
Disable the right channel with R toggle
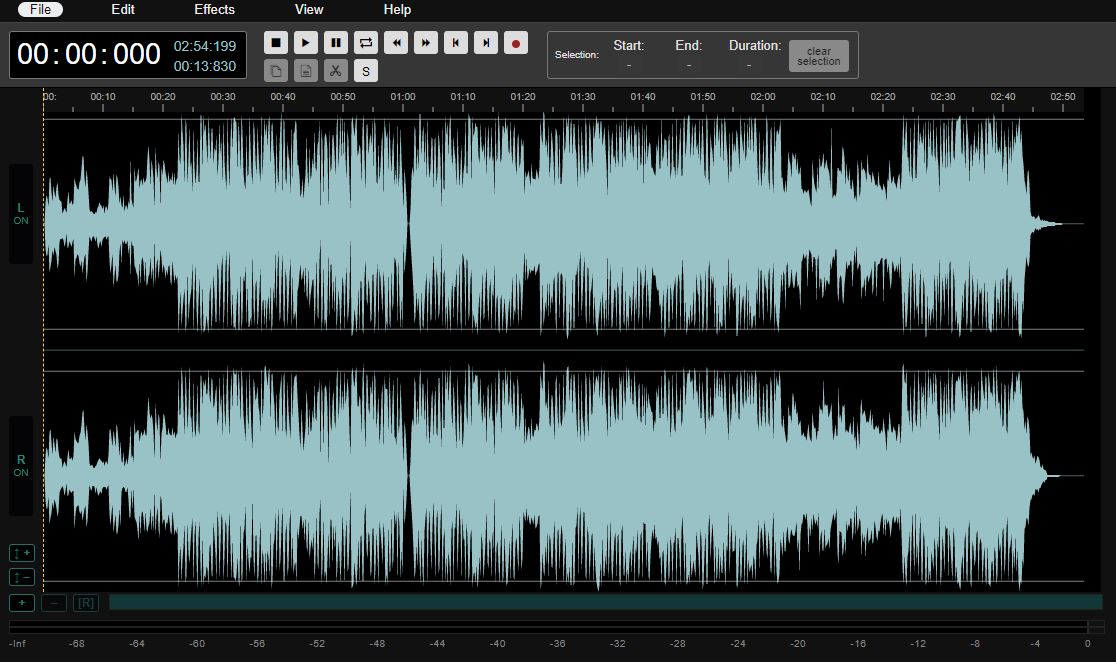[x=20, y=464]
